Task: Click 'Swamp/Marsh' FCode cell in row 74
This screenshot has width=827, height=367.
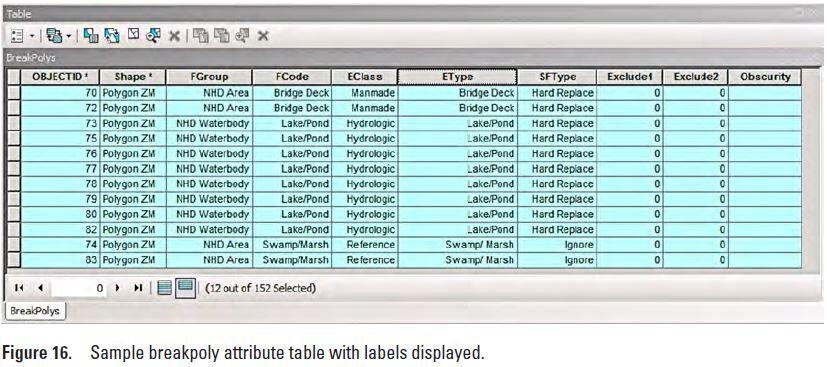Action: coord(292,245)
